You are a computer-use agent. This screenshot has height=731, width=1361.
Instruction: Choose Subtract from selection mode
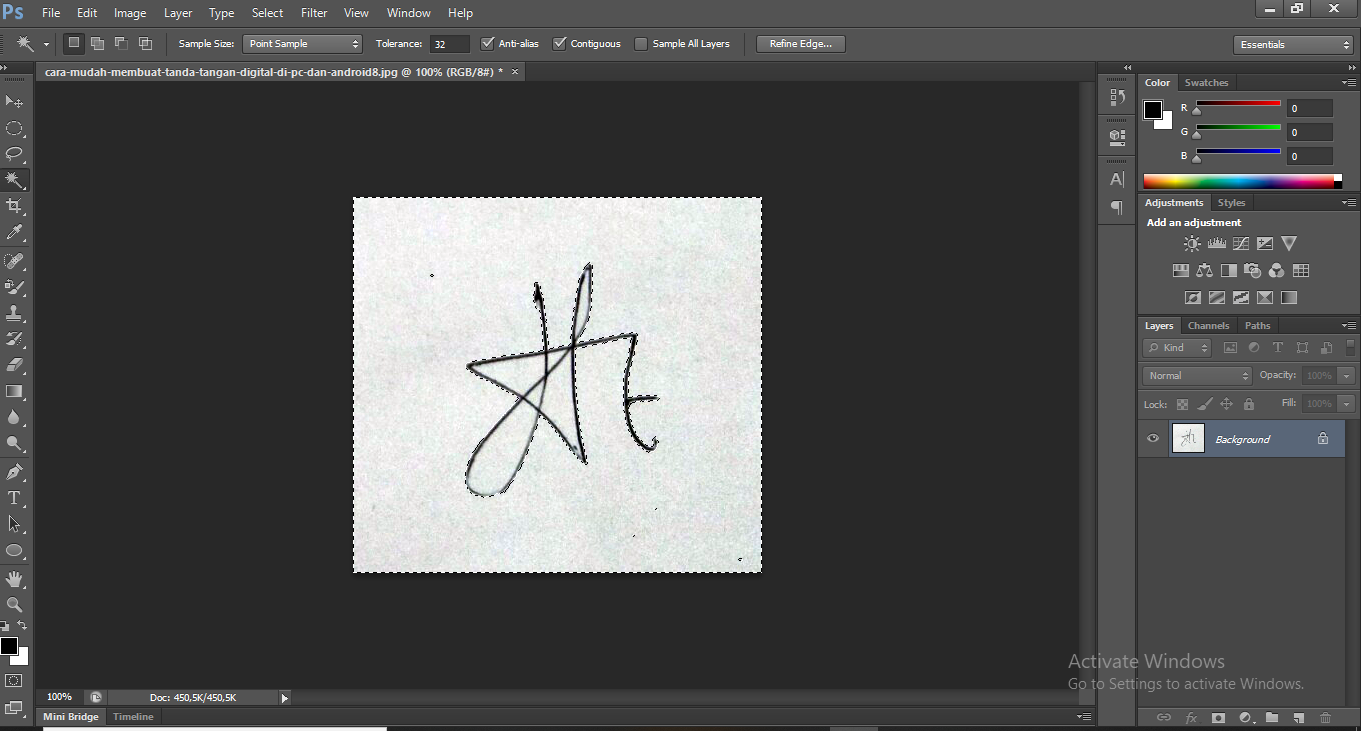click(x=121, y=43)
